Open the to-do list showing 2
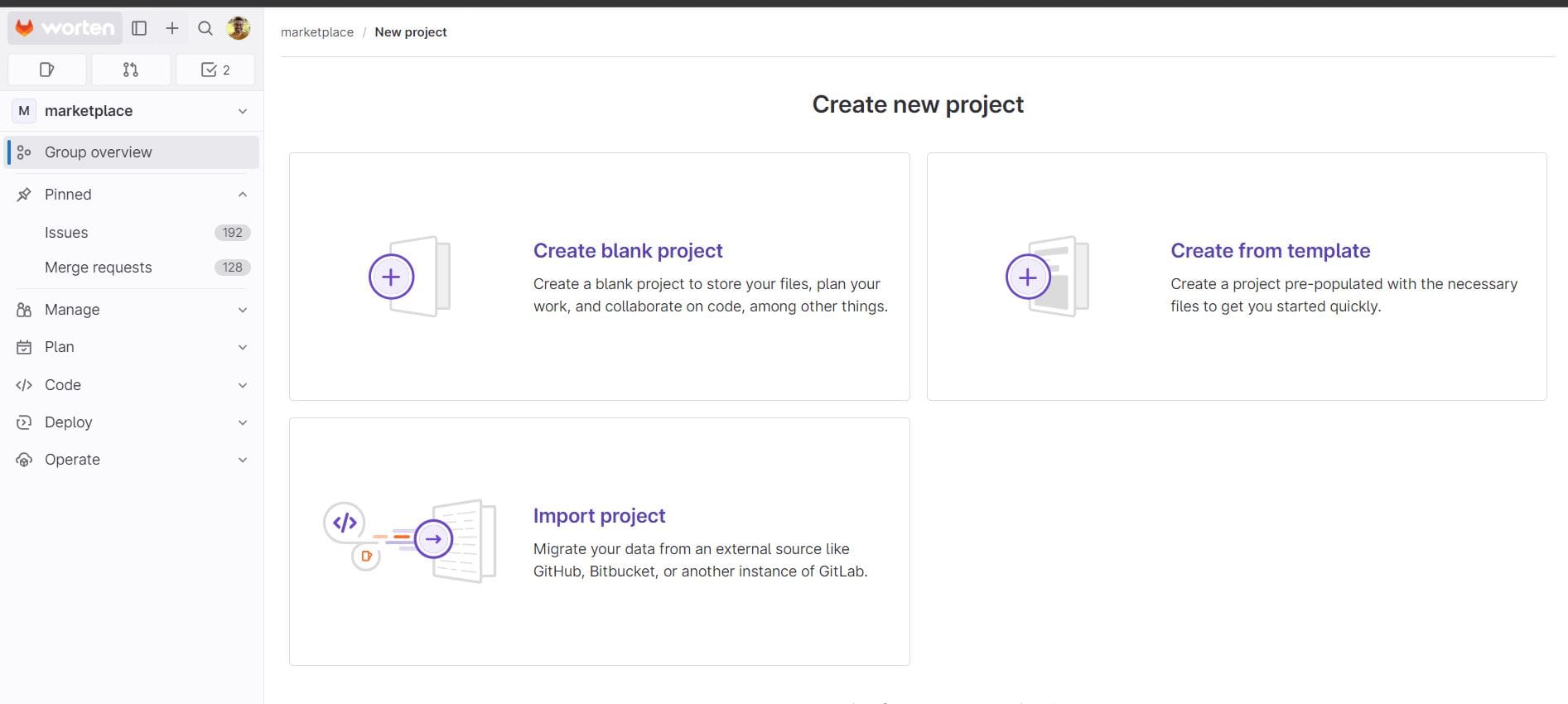Screen dimensions: 1568x704 pos(215,70)
